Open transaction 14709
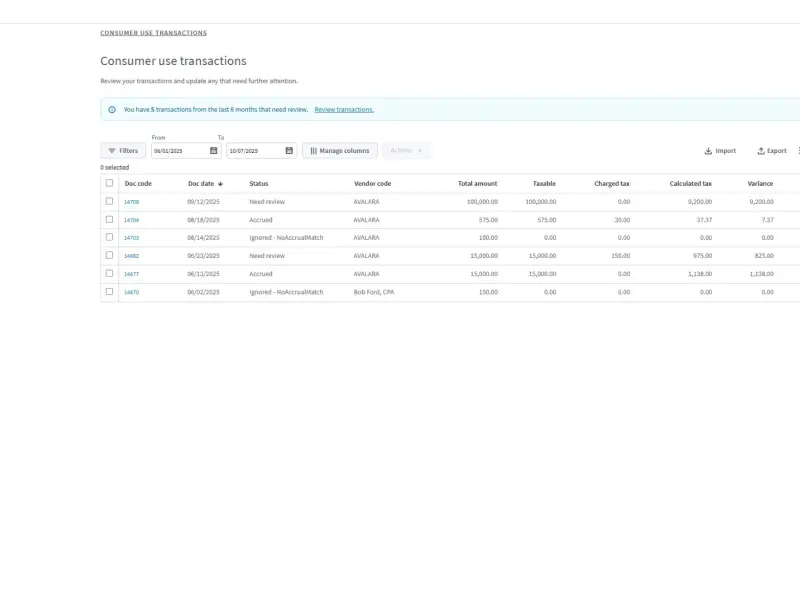 tap(132, 202)
